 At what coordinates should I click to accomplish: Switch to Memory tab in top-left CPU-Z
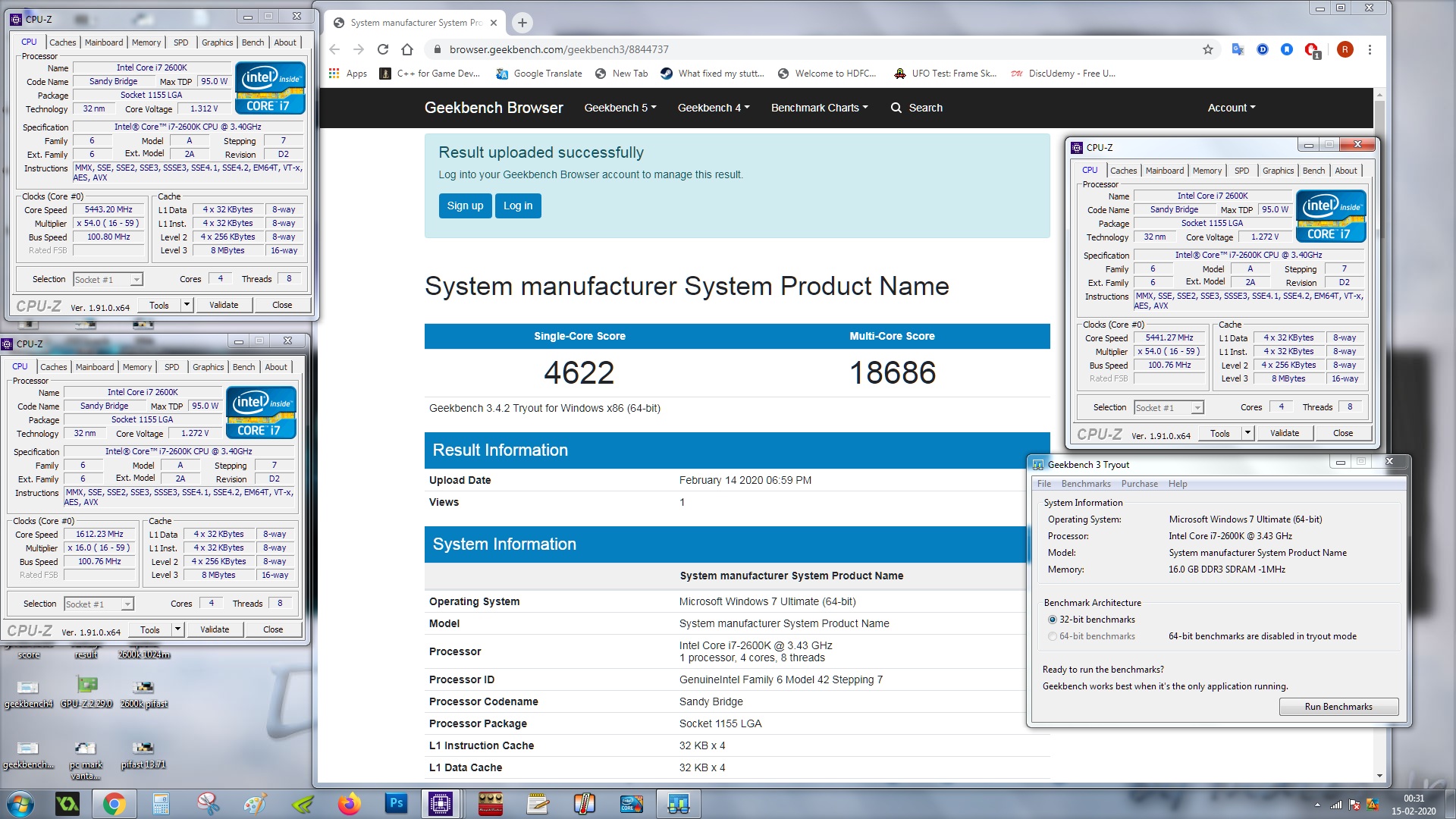146,42
